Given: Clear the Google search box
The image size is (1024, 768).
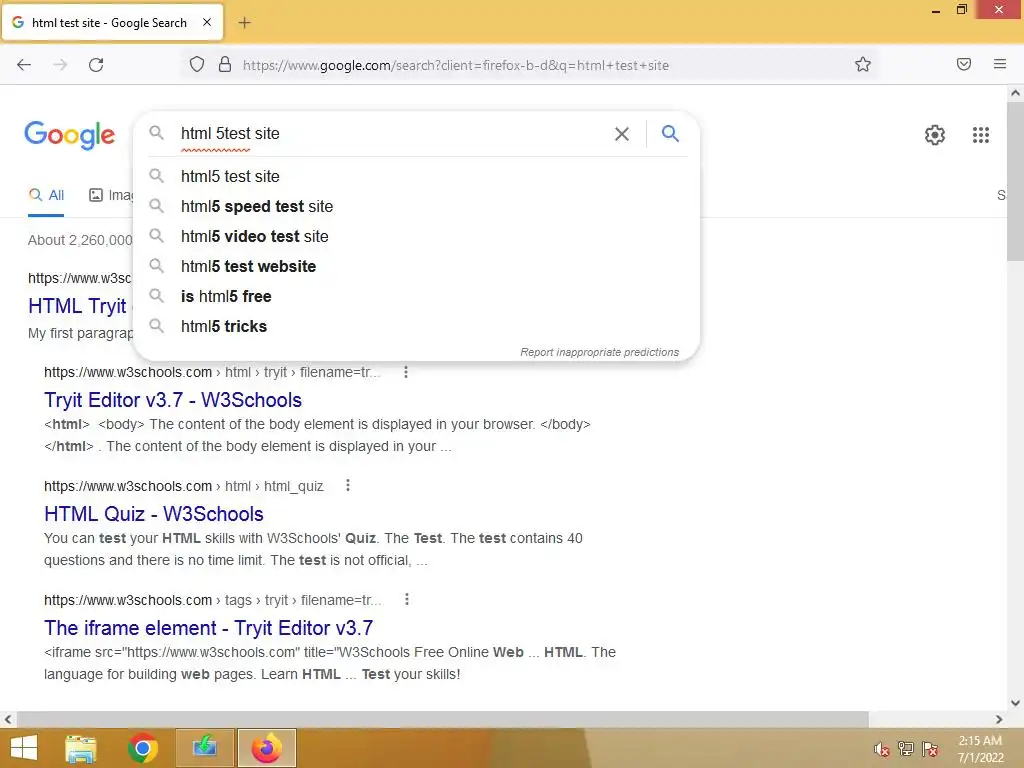Looking at the screenshot, I should [x=622, y=134].
